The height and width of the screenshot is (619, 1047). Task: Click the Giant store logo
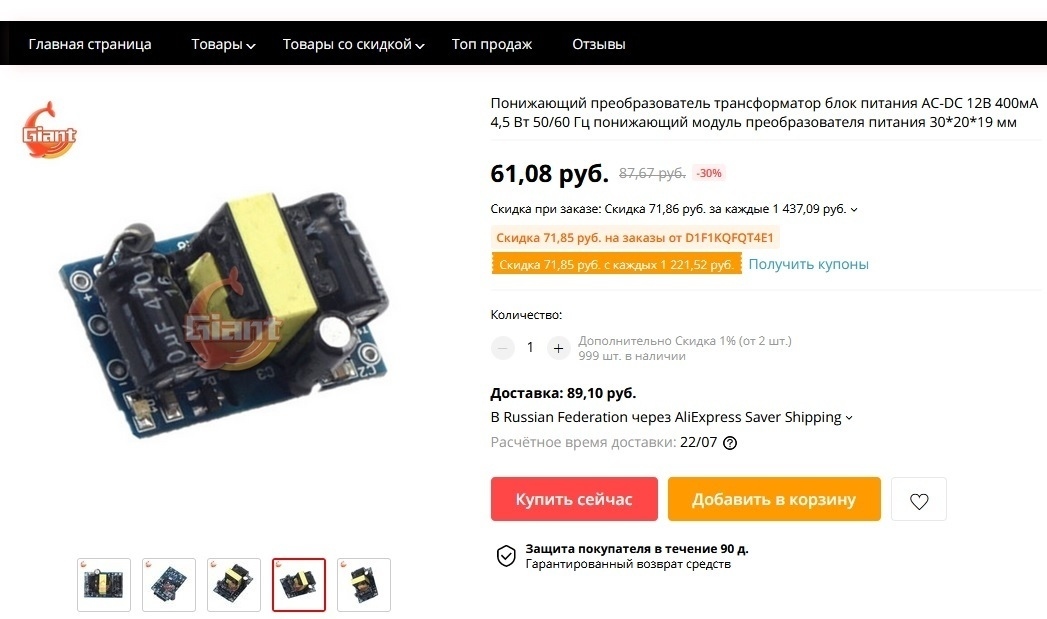49,130
